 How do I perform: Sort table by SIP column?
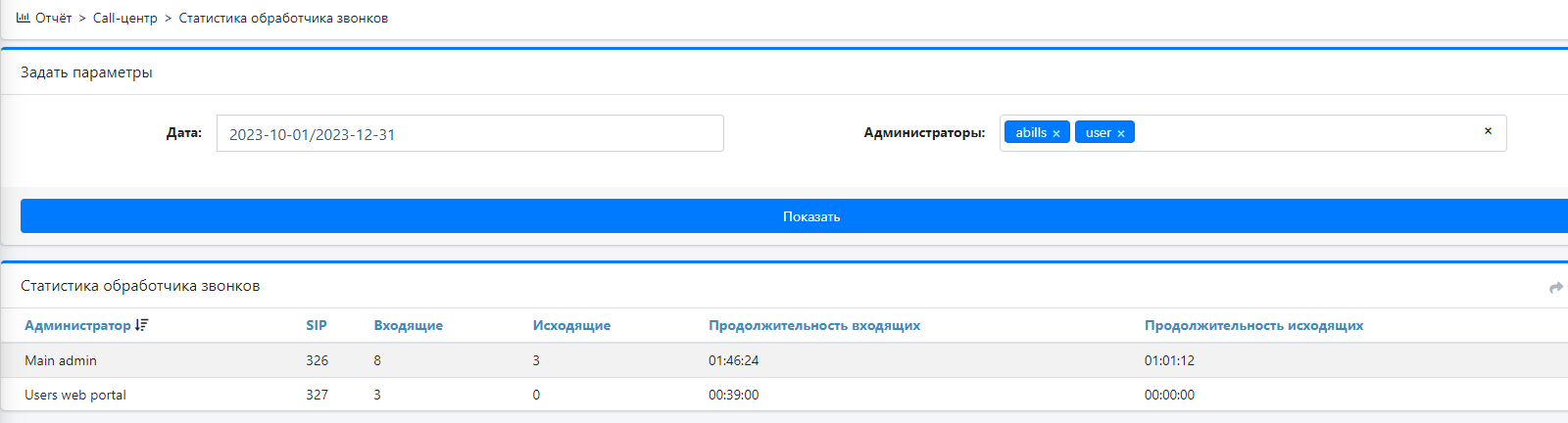coord(316,325)
